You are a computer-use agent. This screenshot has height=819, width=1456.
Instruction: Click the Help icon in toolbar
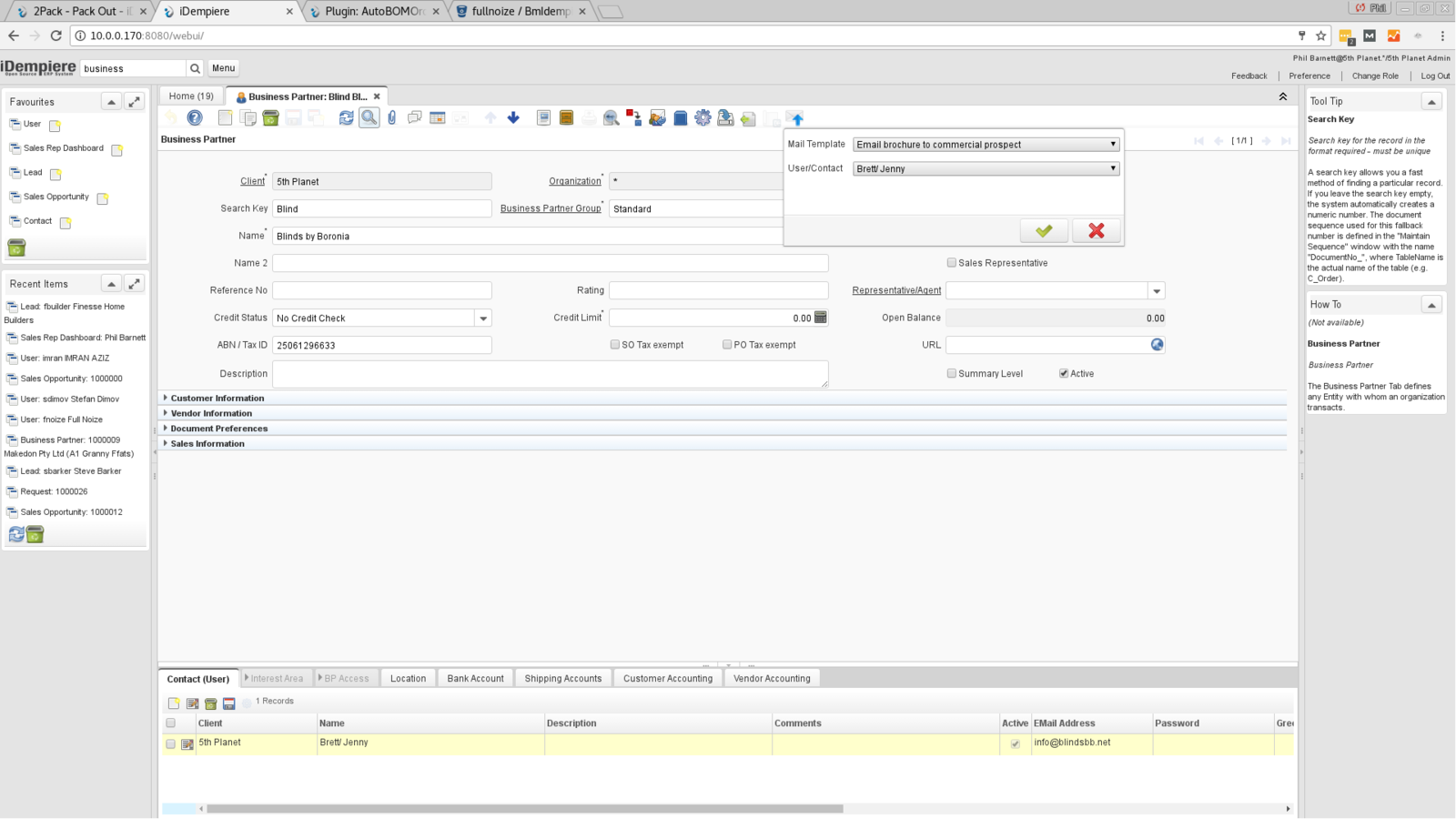pyautogui.click(x=195, y=117)
